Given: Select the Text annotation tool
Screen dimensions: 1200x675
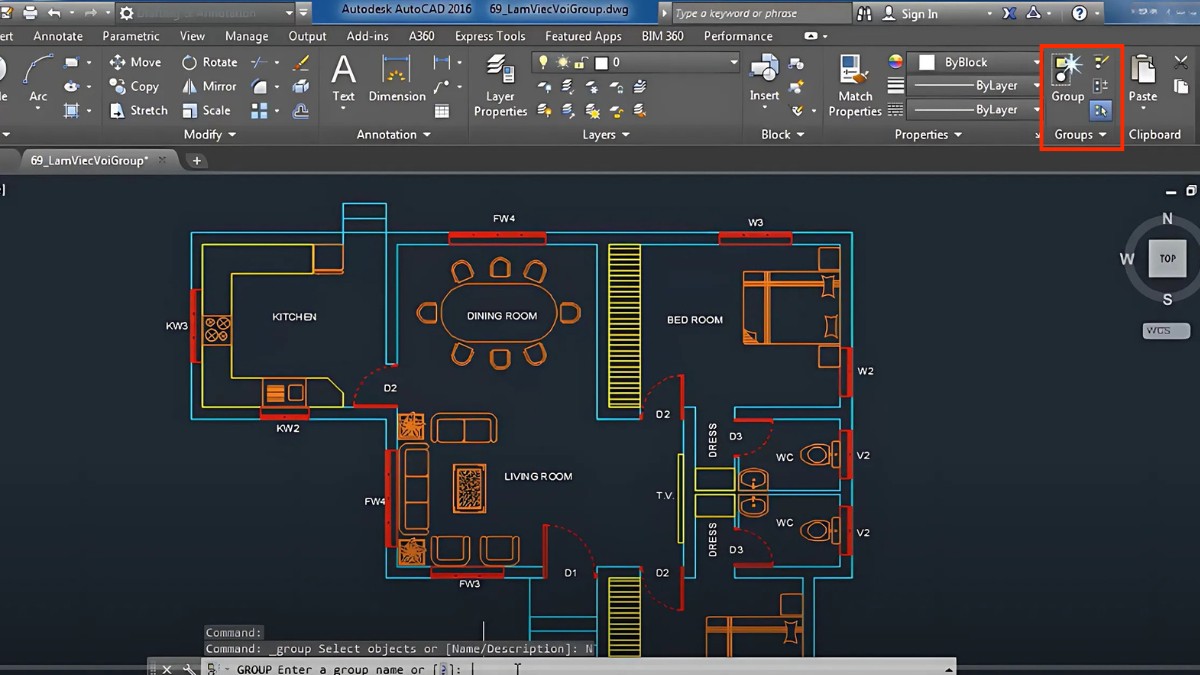Looking at the screenshot, I should (343, 79).
